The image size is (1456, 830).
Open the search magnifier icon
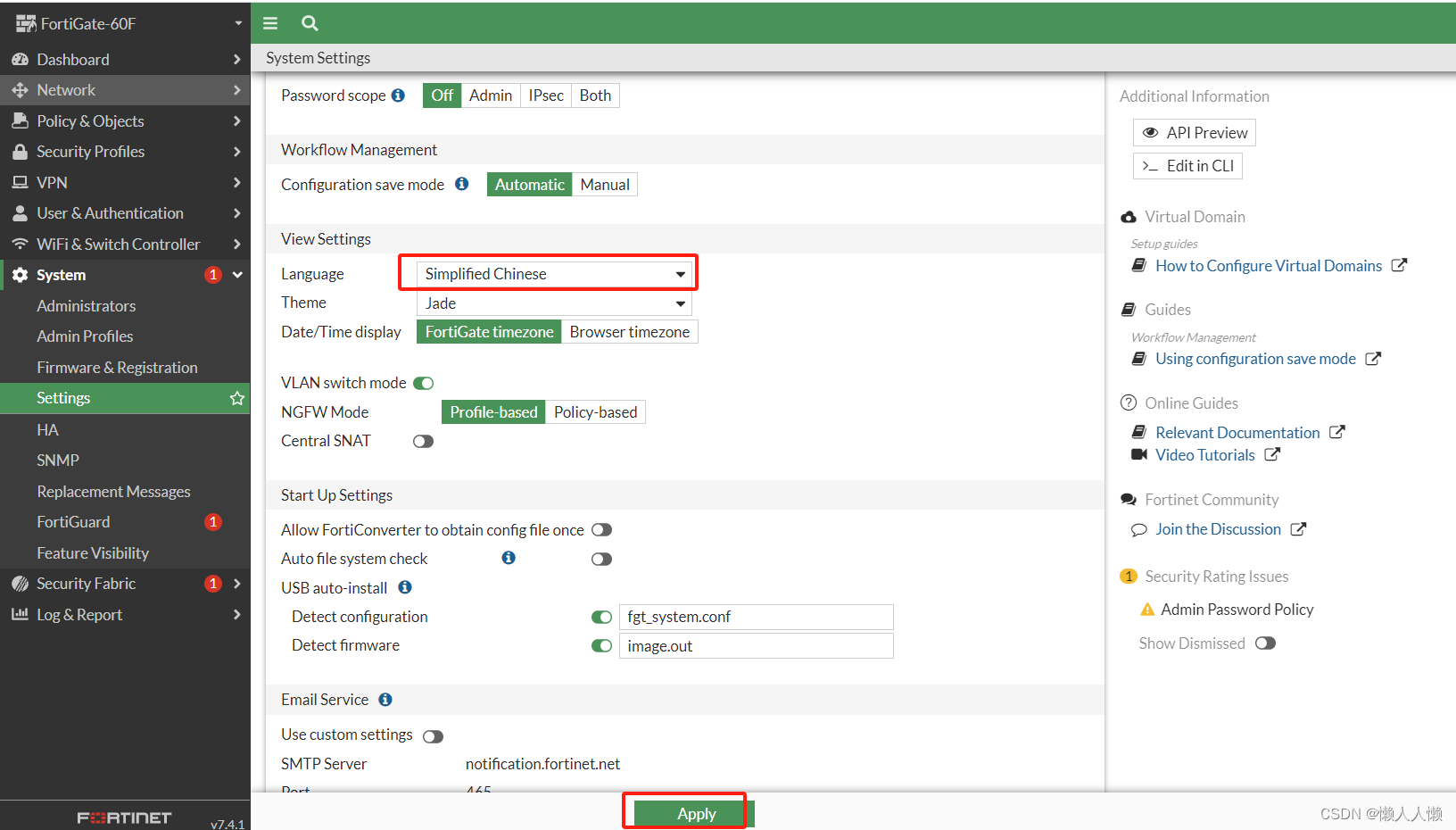pyautogui.click(x=310, y=23)
